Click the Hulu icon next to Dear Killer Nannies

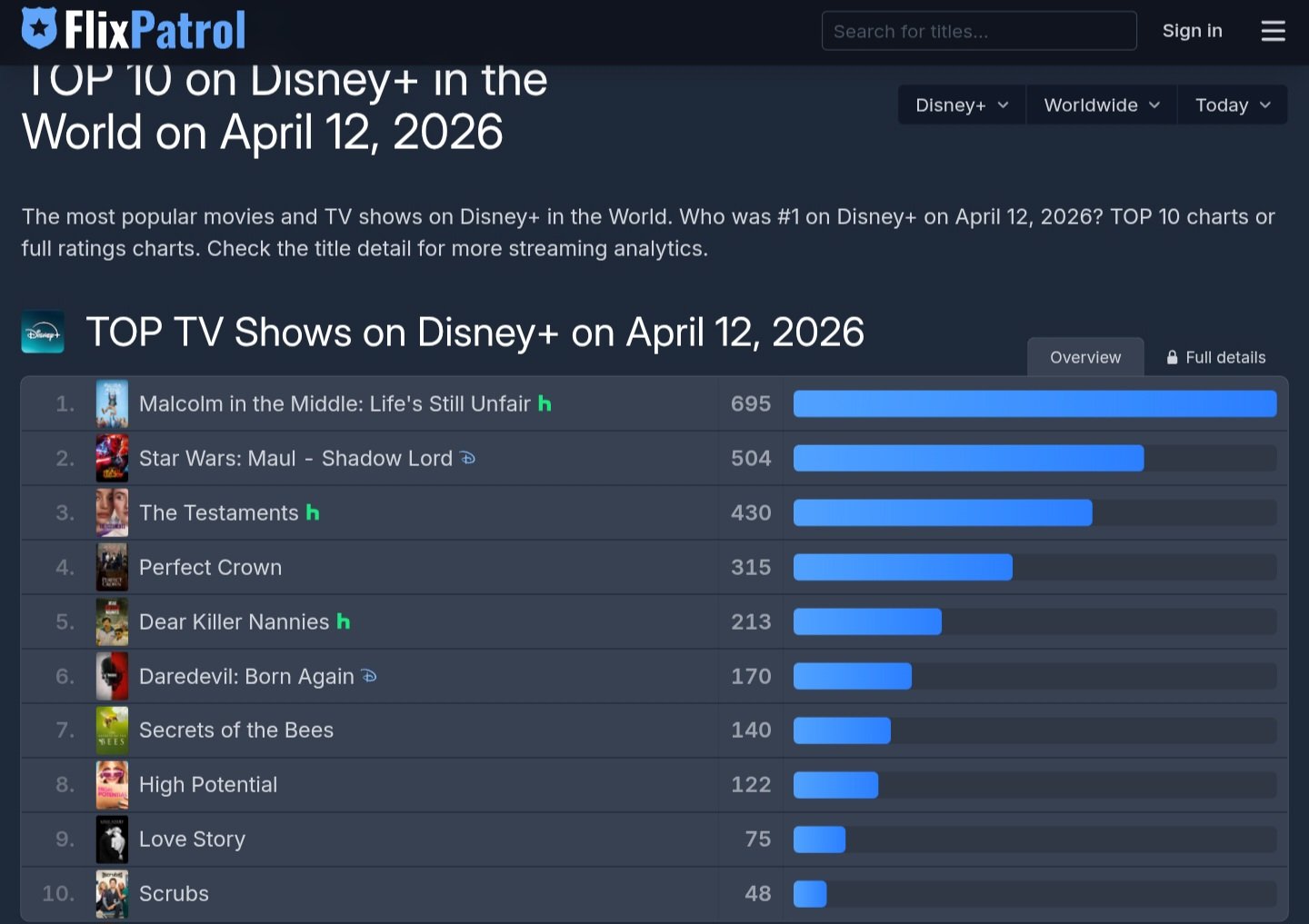tap(343, 621)
